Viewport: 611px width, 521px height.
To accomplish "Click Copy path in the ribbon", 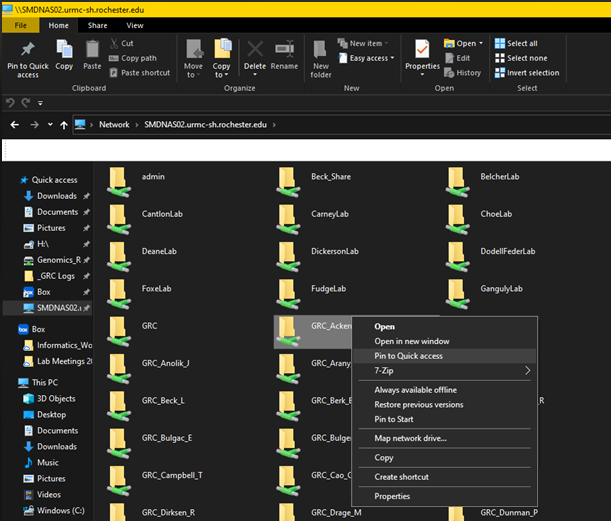I will (x=133, y=58).
